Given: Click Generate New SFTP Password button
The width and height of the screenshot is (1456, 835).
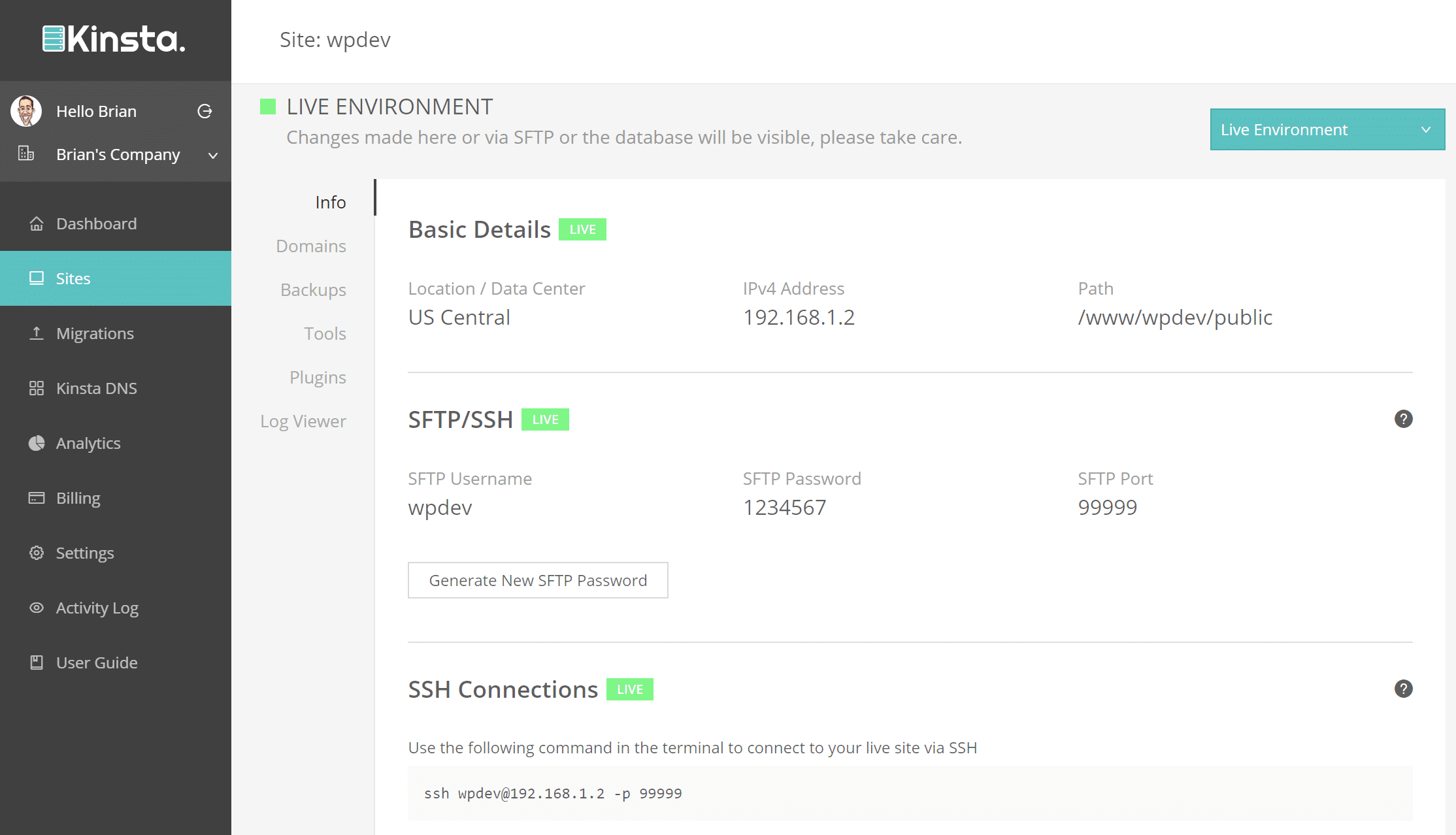Looking at the screenshot, I should pos(538,580).
